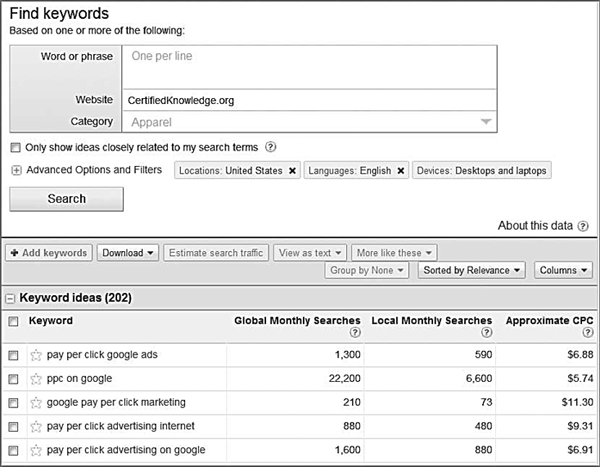The height and width of the screenshot is (467, 600).
Task: Remove the Languages: English filter
Action: tap(401, 171)
